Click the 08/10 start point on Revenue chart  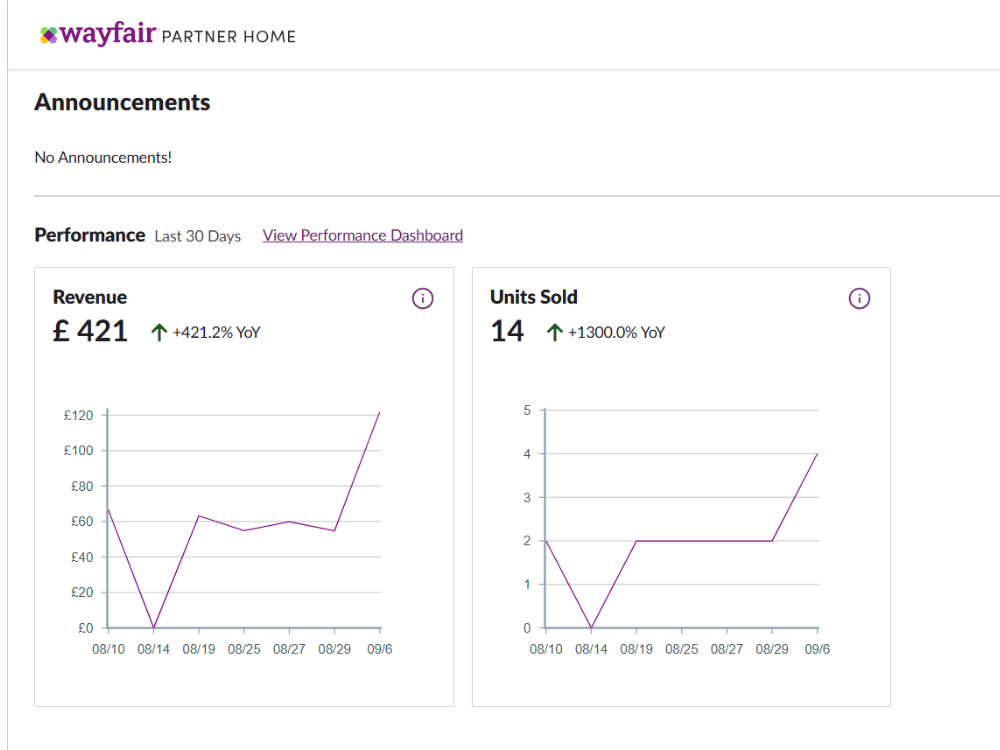pyautogui.click(x=108, y=510)
